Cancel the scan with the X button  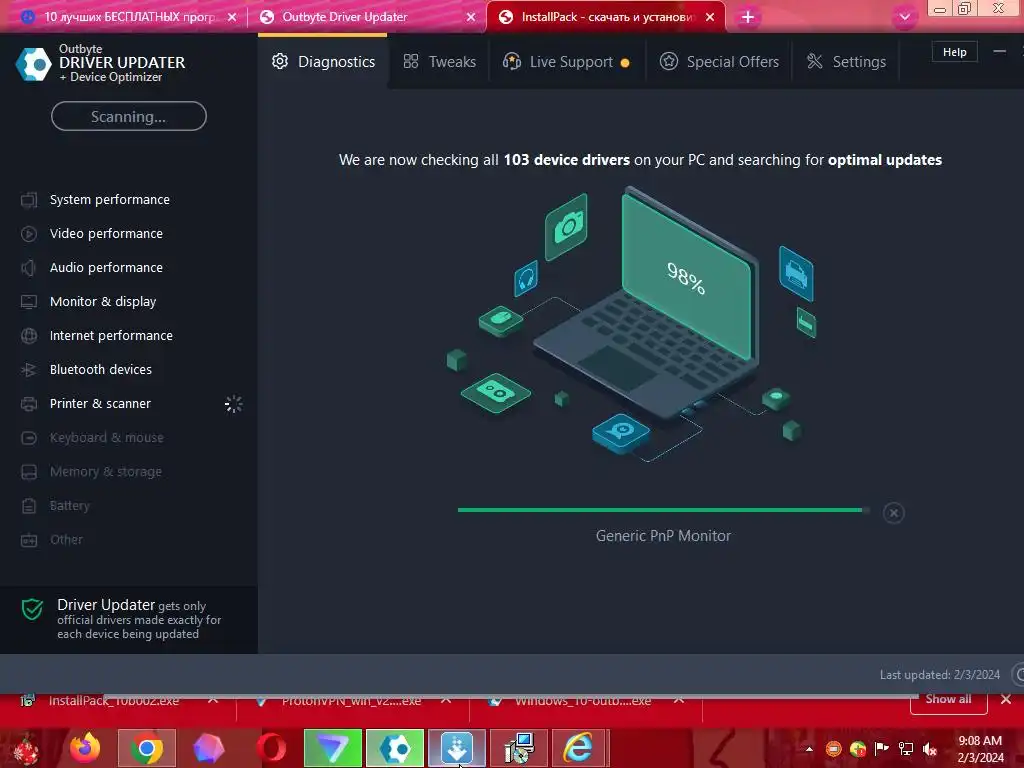893,513
